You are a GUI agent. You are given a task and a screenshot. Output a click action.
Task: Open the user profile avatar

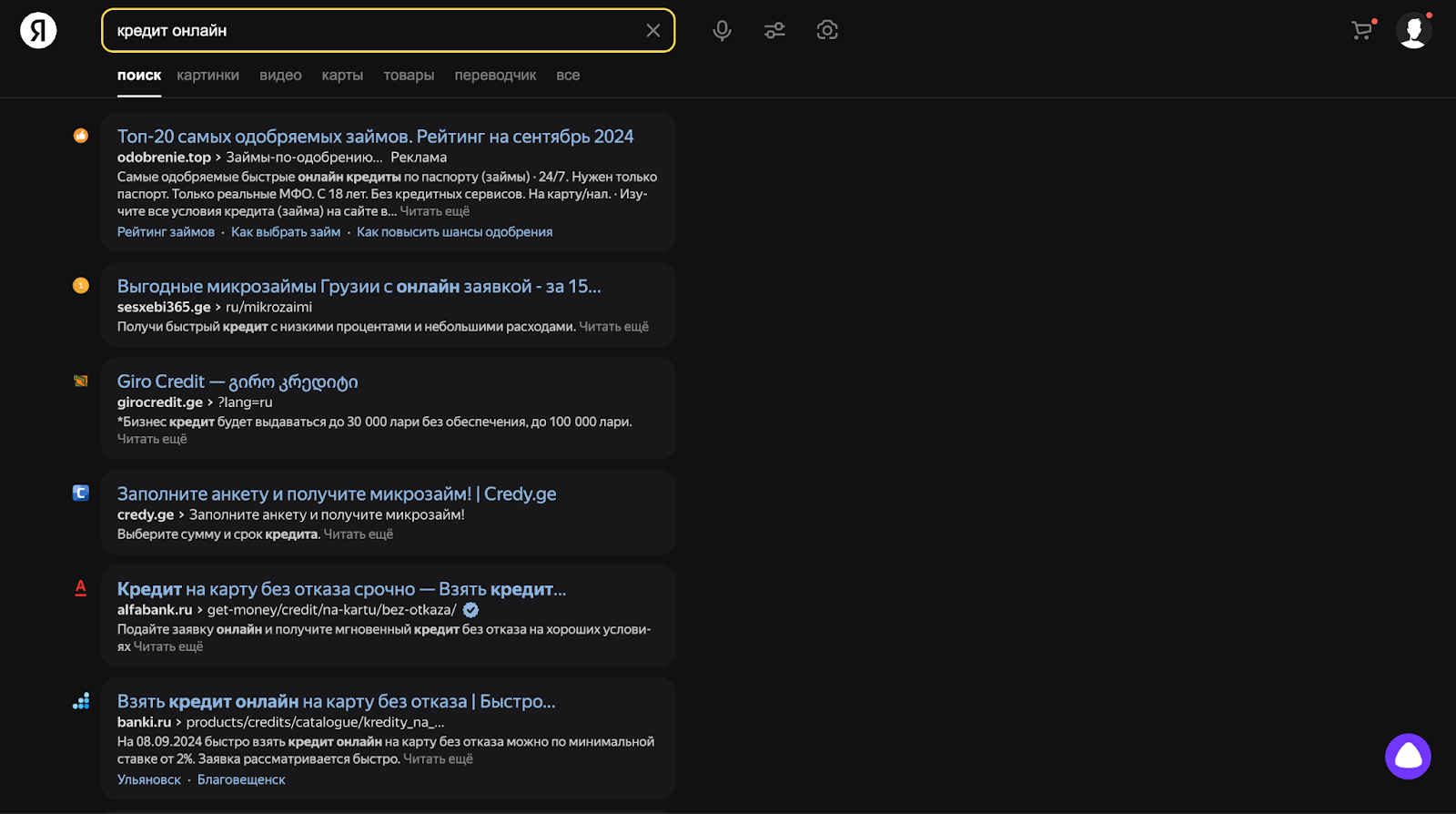click(1413, 30)
